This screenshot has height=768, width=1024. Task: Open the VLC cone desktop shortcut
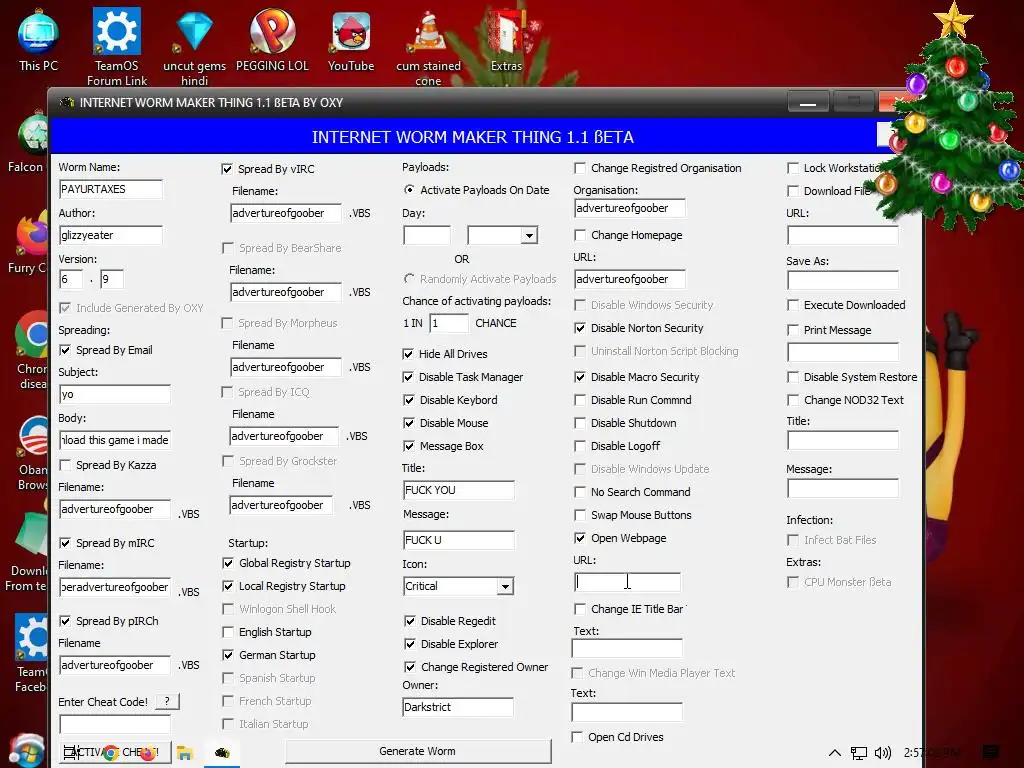[x=428, y=47]
